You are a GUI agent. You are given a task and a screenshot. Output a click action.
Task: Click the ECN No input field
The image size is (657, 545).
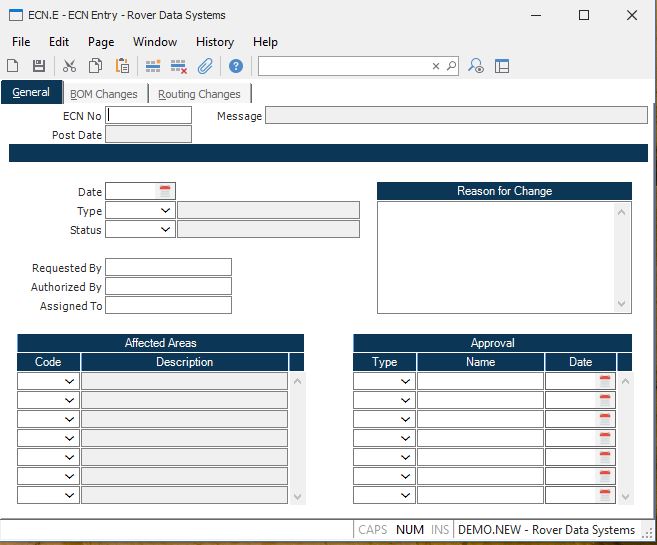pos(149,115)
